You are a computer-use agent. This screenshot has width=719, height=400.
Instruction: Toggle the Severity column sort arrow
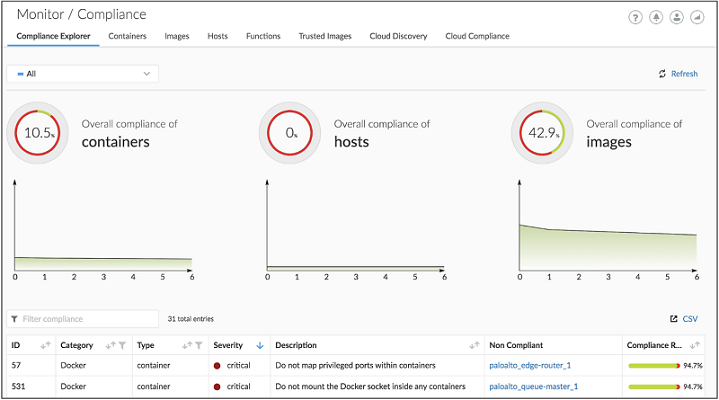coord(260,345)
